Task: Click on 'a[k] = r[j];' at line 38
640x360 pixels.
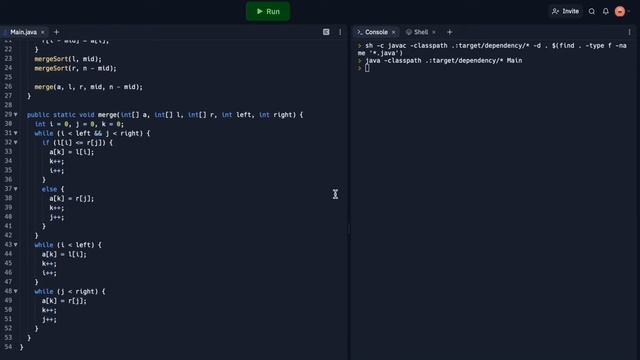Action: pos(72,198)
